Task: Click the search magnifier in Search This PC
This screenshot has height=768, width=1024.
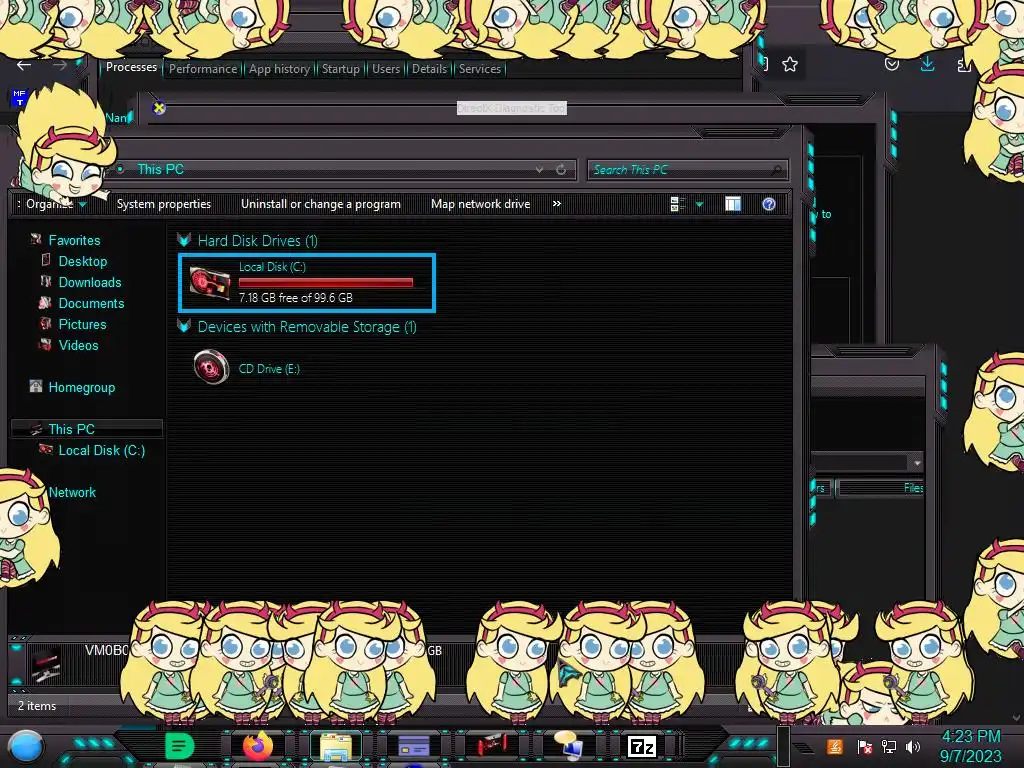Action: [x=776, y=170]
